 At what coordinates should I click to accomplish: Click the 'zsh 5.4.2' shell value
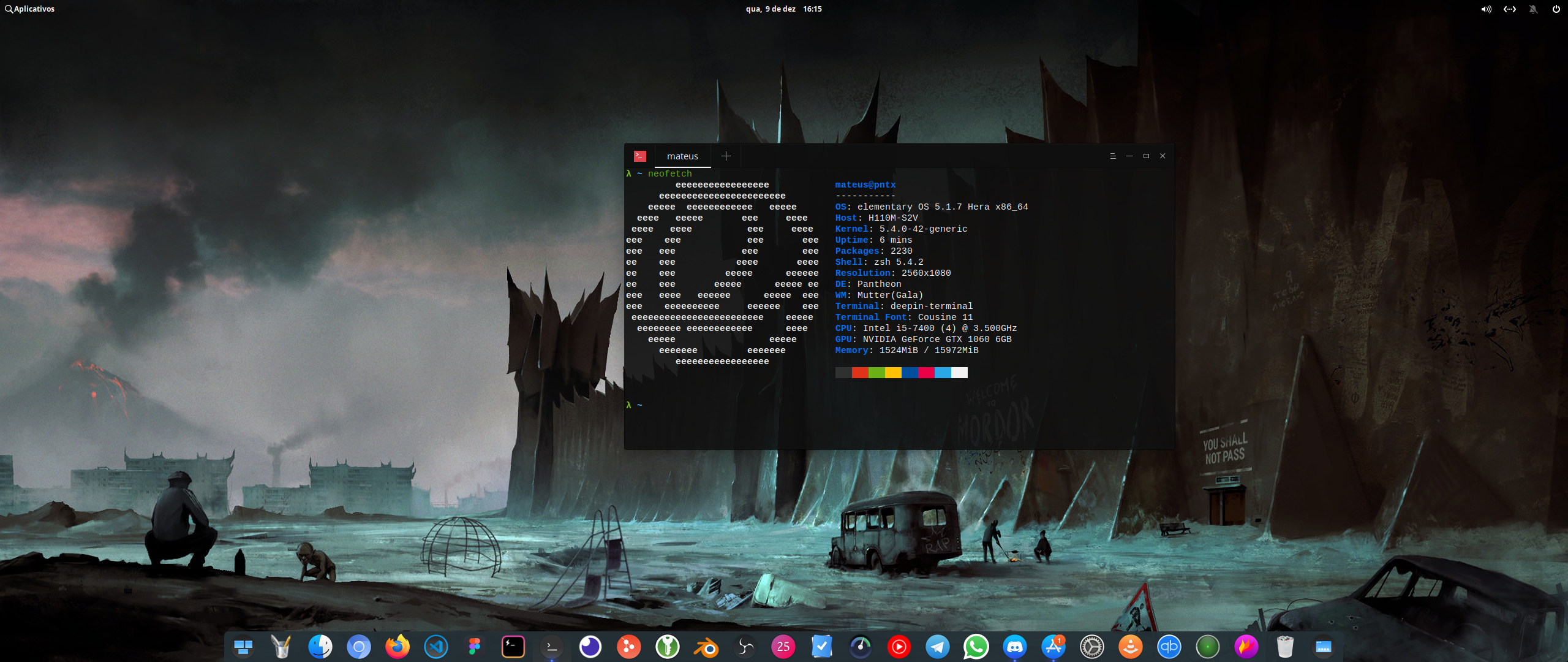(899, 262)
